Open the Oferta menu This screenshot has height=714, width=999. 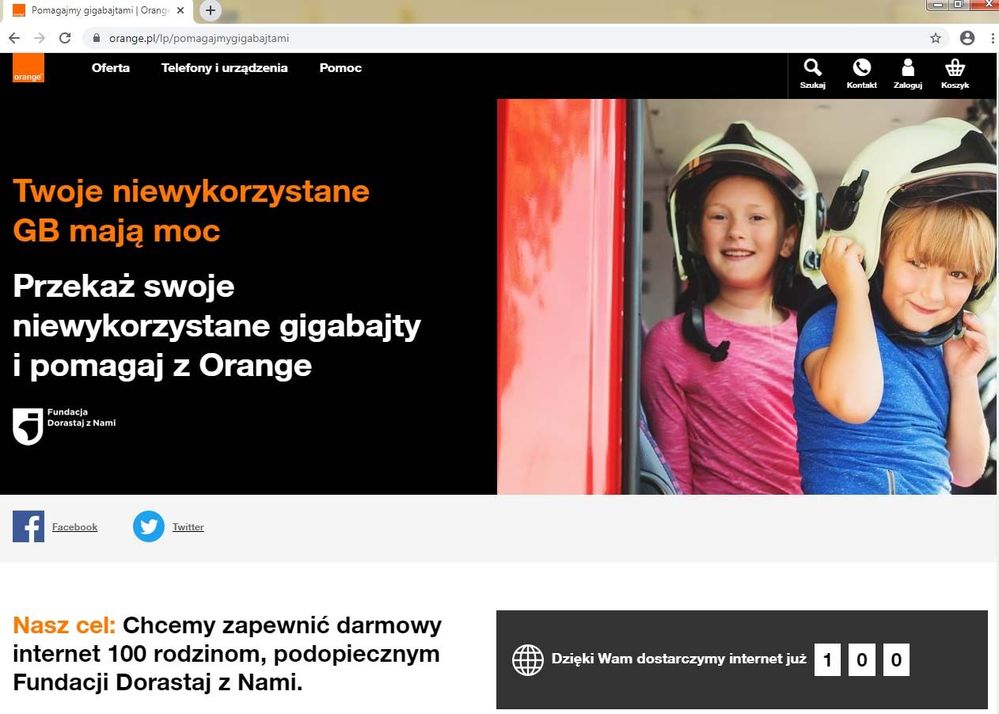pyautogui.click(x=110, y=68)
